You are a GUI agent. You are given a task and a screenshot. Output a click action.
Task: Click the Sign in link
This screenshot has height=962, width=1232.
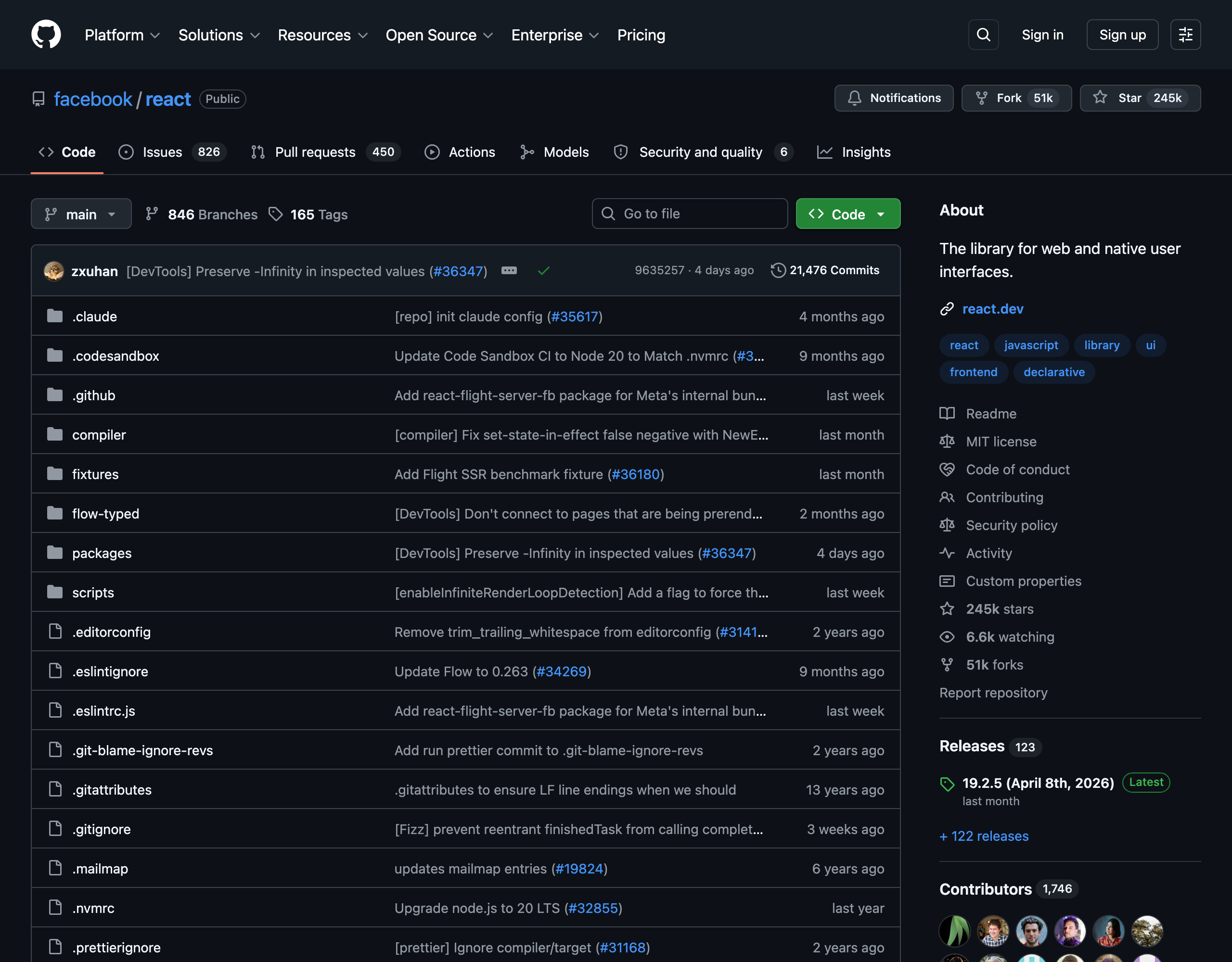[x=1042, y=35]
